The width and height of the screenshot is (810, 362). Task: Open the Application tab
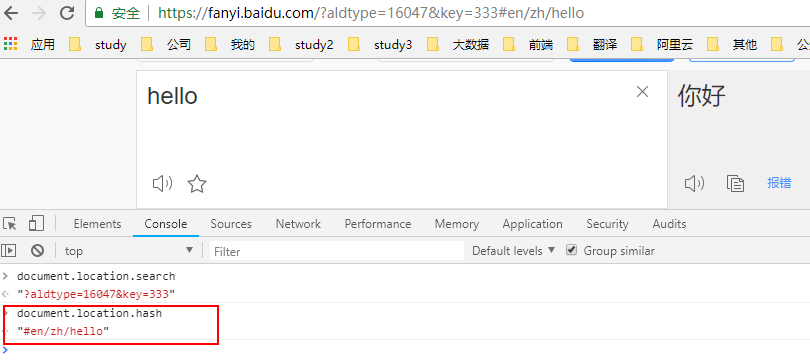click(533, 224)
